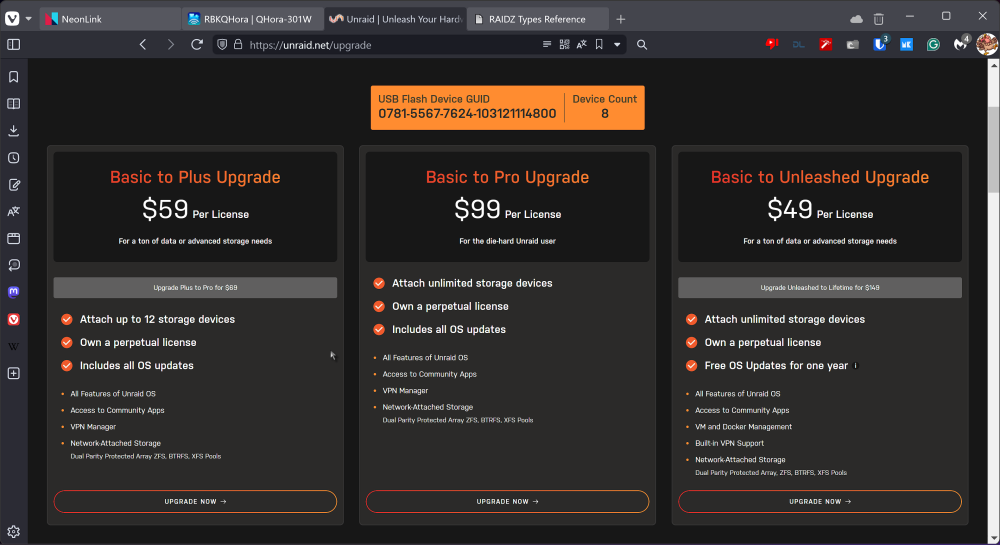1000x545 pixels.
Task: Open the Mastodon web panel
Action: click(x=13, y=292)
